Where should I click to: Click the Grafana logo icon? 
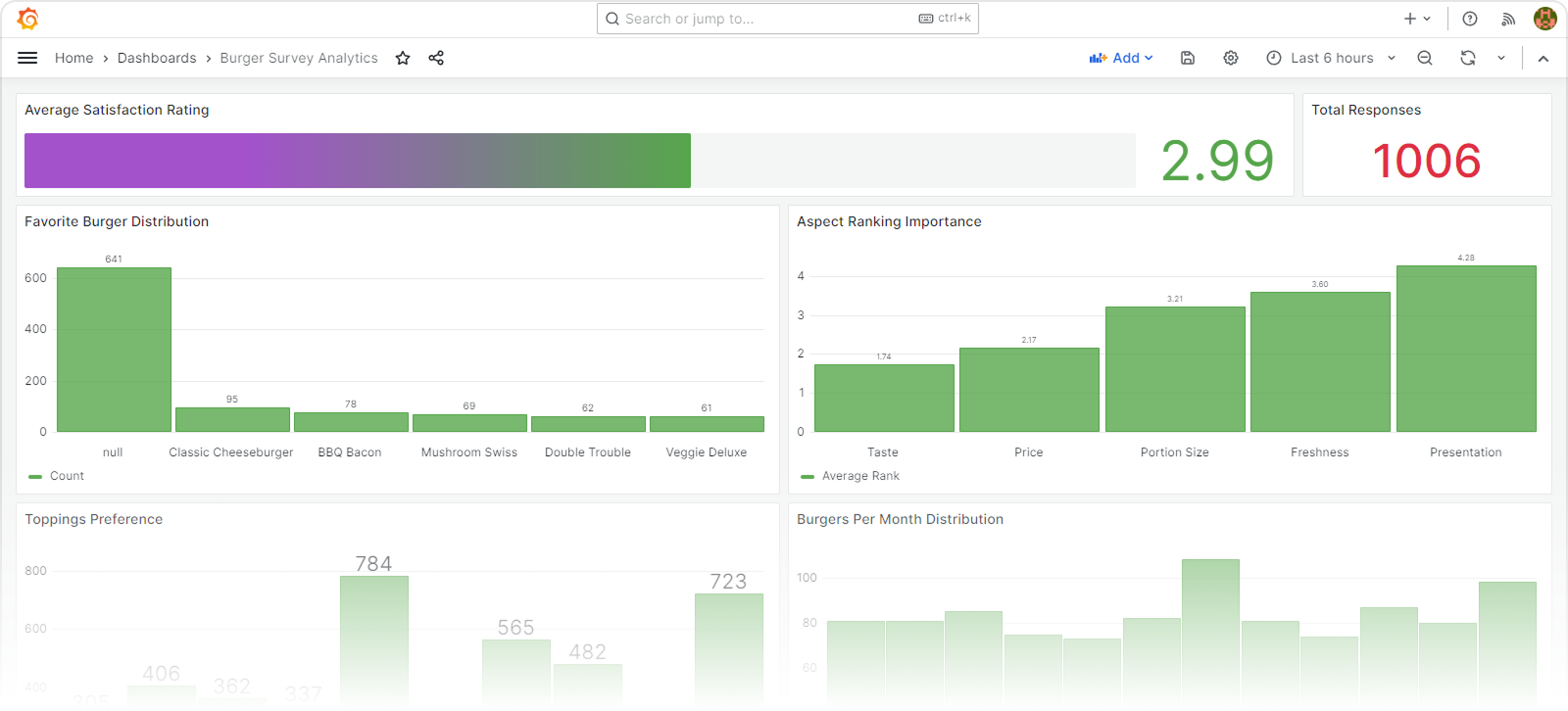[28, 19]
